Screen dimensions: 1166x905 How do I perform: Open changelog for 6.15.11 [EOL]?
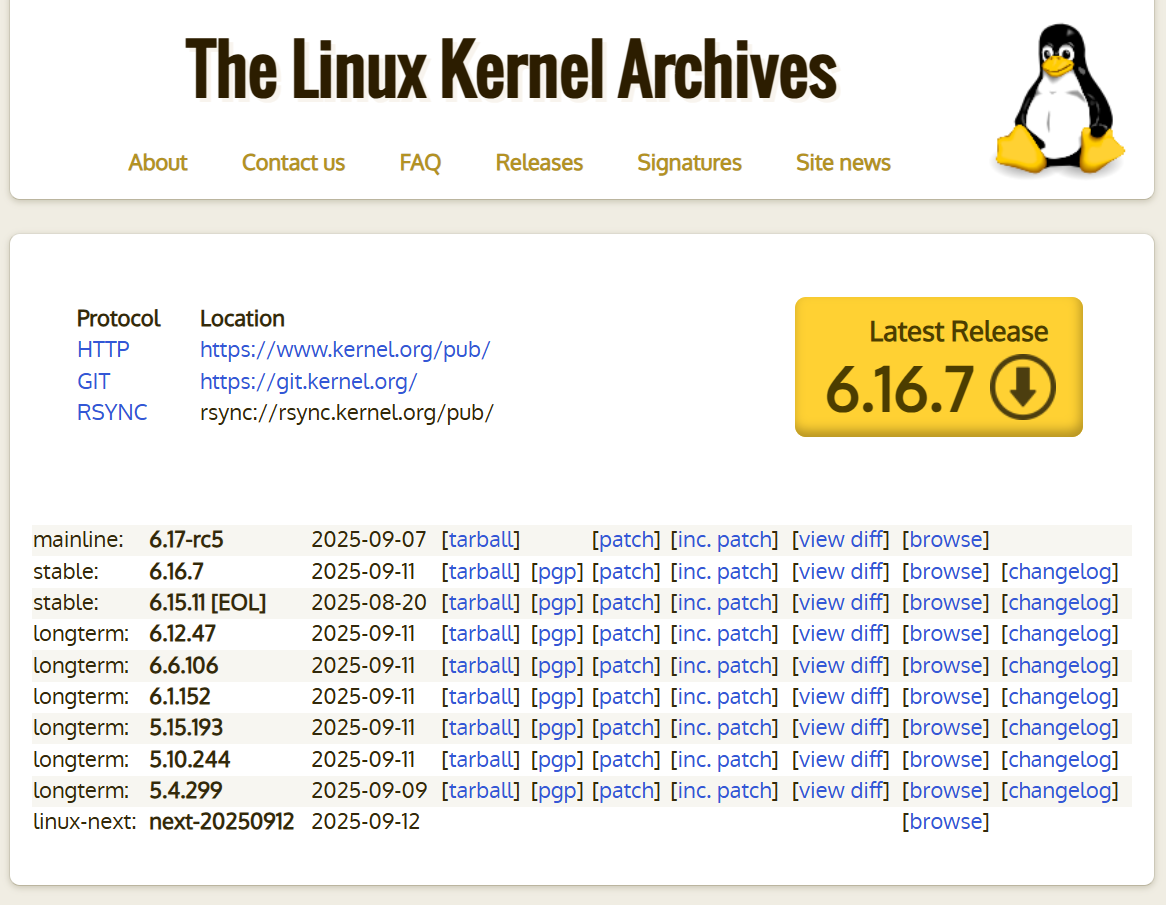pos(1060,603)
